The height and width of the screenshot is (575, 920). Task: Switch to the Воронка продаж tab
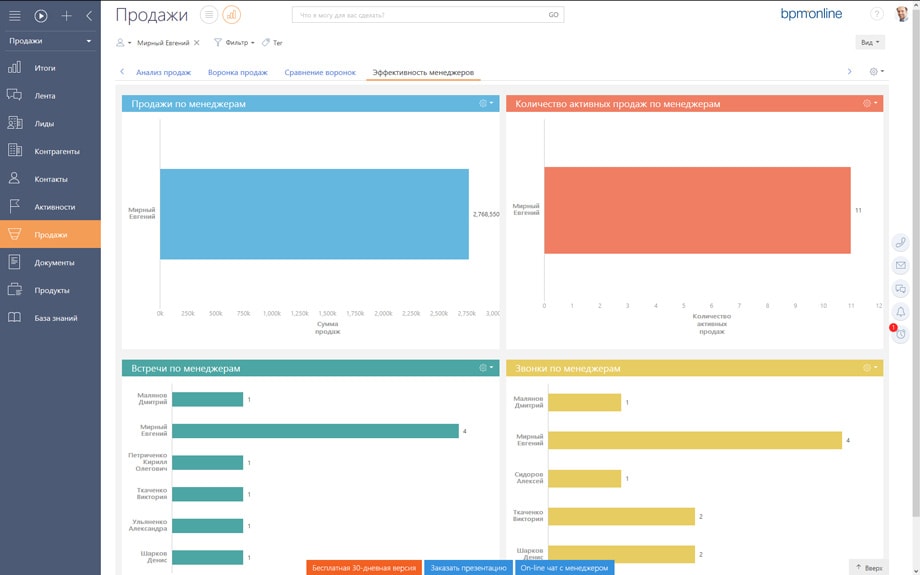pos(238,72)
